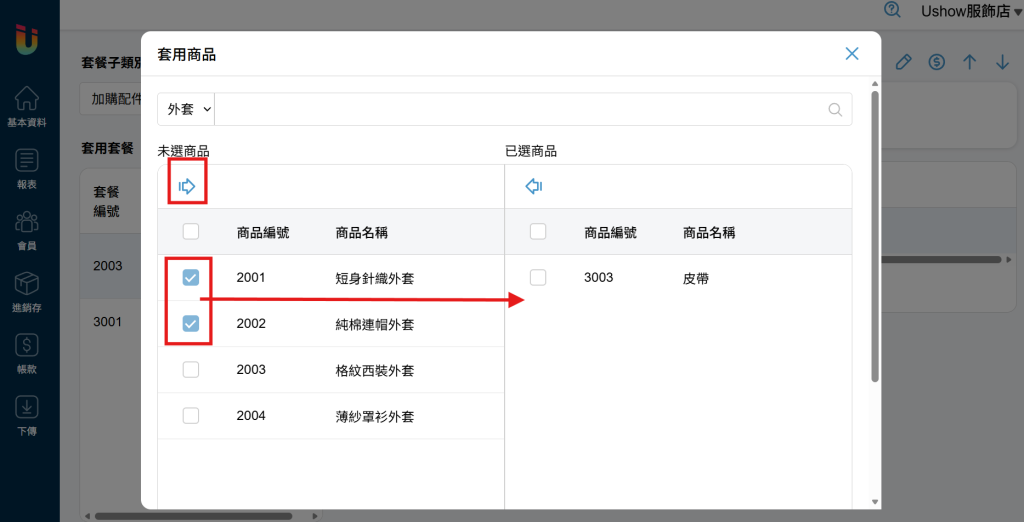Image resolution: width=1024 pixels, height=522 pixels.
Task: Open the 基本資料 home sidebar icon
Action: [x=27, y=106]
